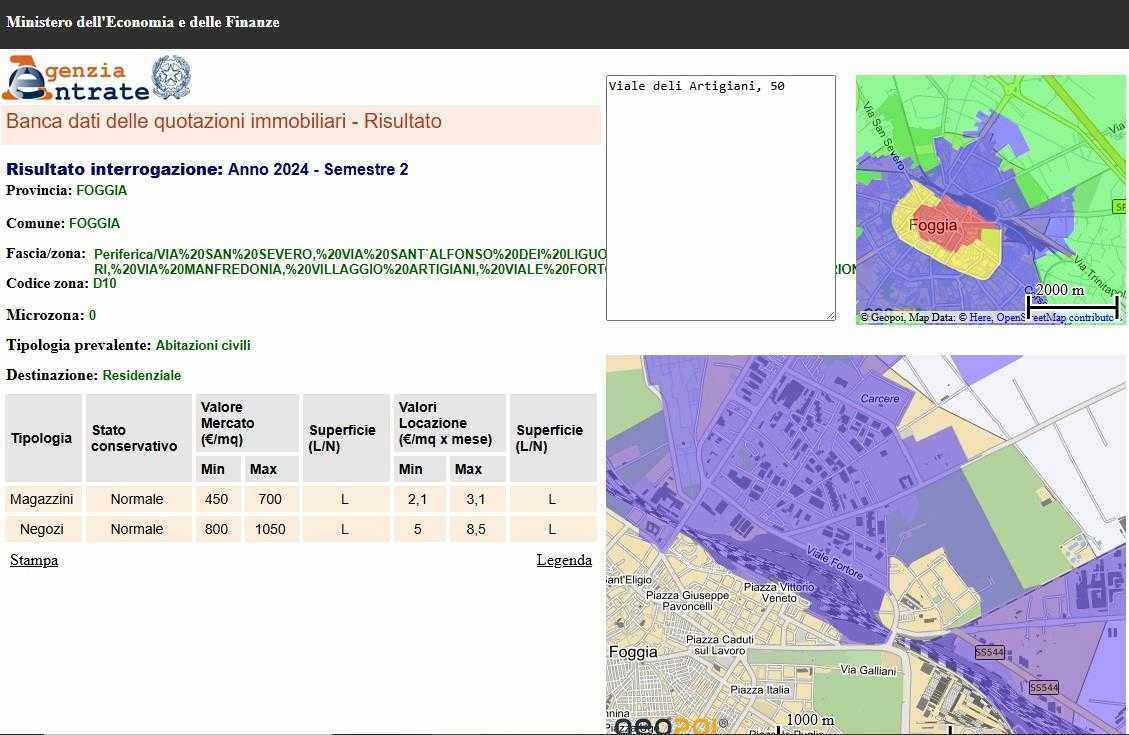Click the geopoi logo on the map
This screenshot has height=735, width=1129.
click(664, 726)
